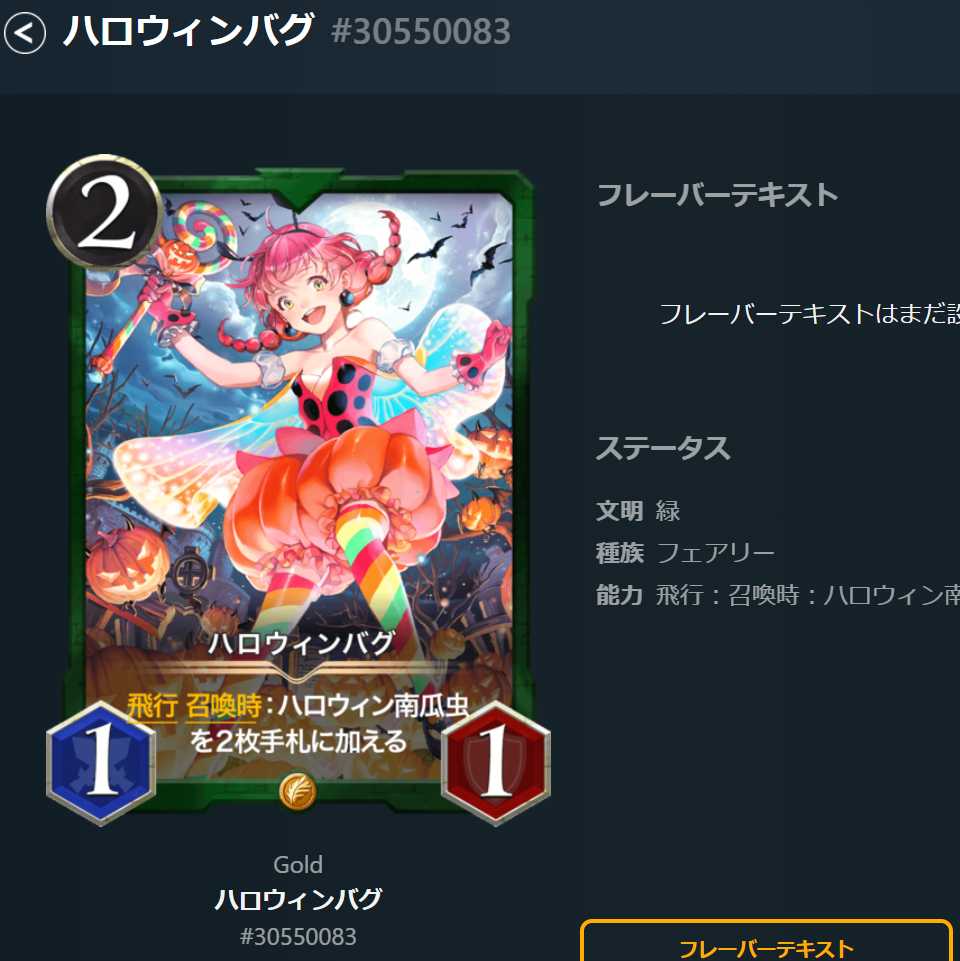The width and height of the screenshot is (960, 961).
Task: Click the フレーバーテキスト section heading
Action: [x=717, y=195]
